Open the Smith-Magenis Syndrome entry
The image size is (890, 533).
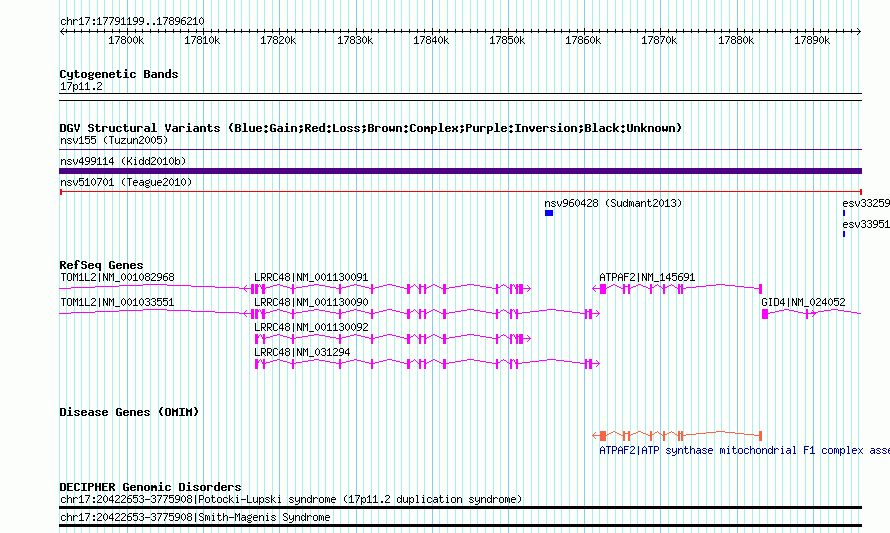pyautogui.click(x=195, y=518)
